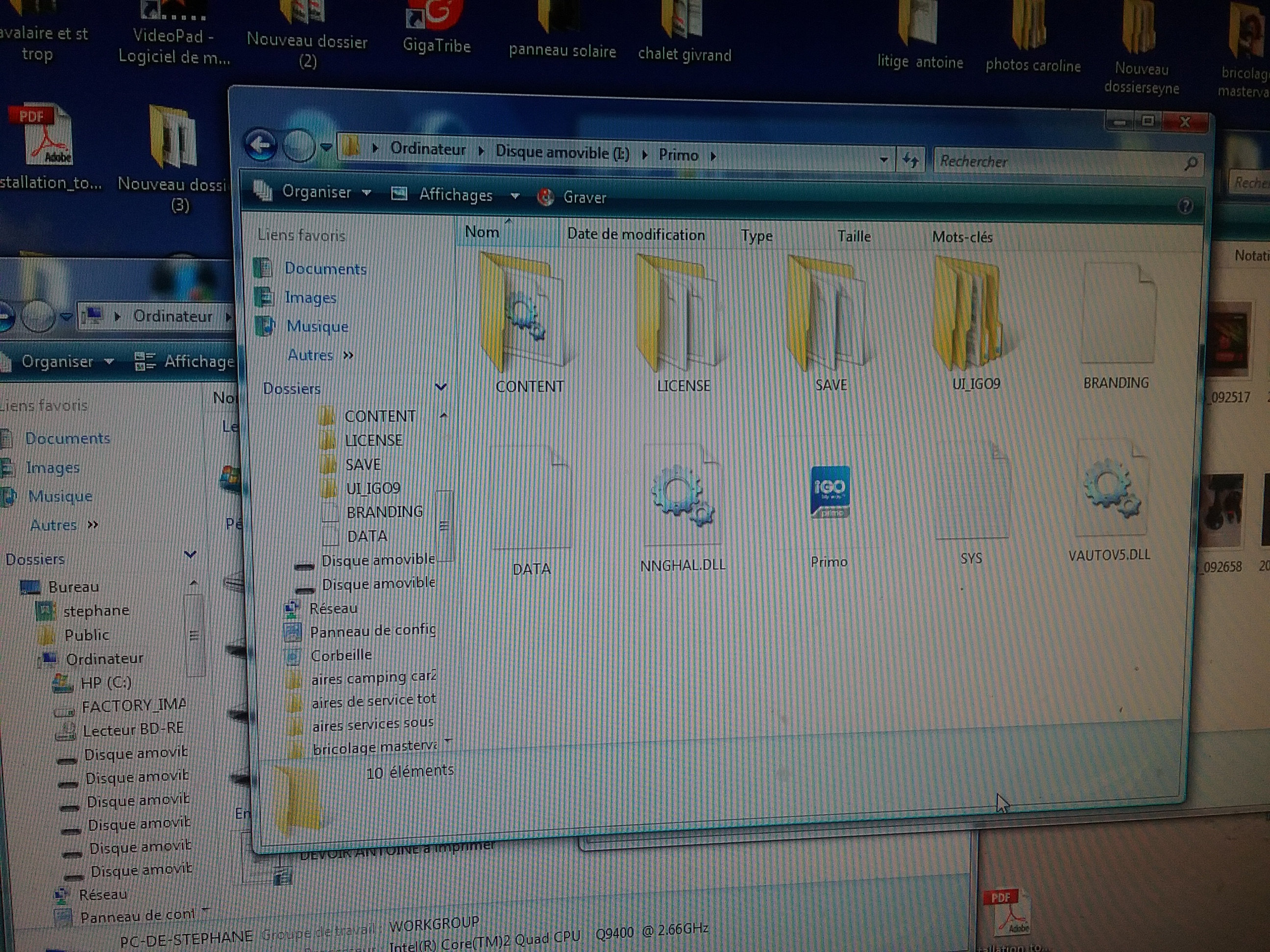Image resolution: width=1270 pixels, height=952 pixels.
Task: Expand the Affichages views dropdown arrow
Action: click(x=515, y=196)
